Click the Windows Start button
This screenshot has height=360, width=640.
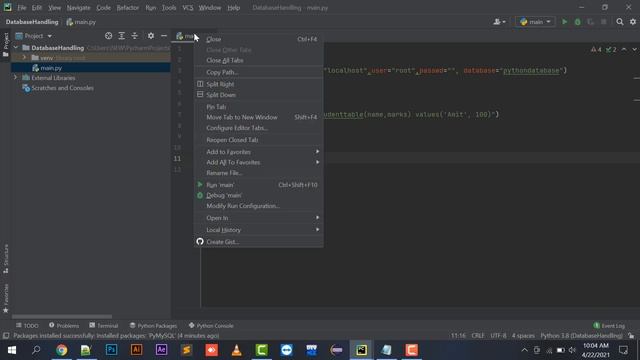[11, 350]
